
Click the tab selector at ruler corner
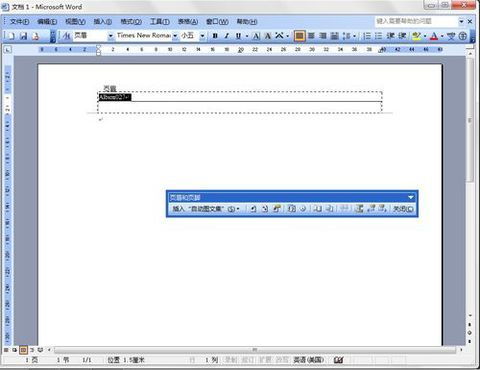(8, 50)
